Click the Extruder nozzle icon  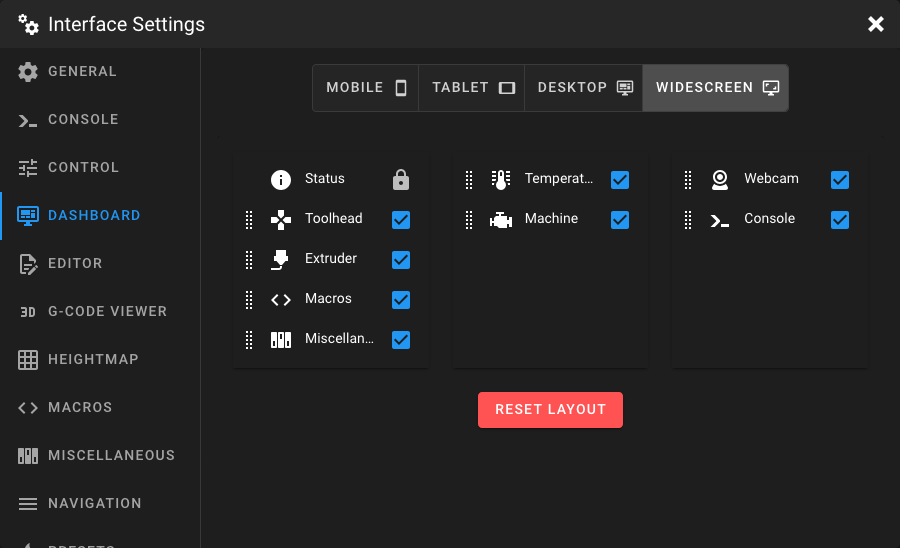pos(280,260)
